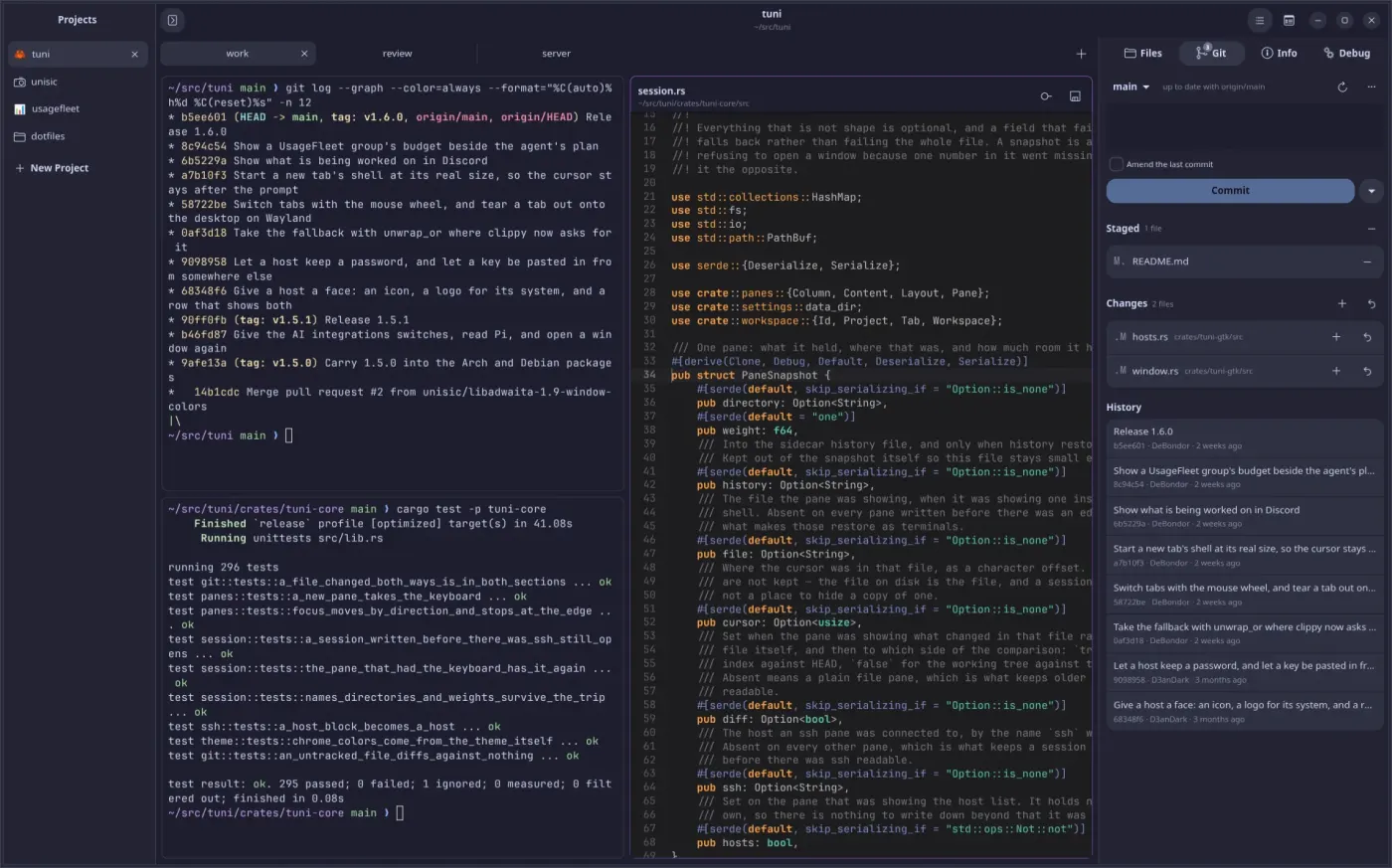Save session.rs with the disk icon

point(1075,96)
